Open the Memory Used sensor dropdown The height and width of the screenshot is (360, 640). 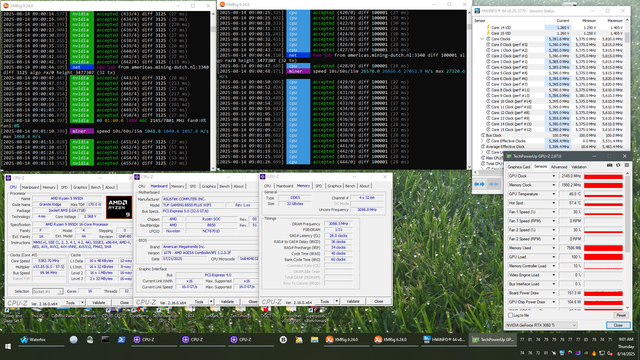pos(554,248)
